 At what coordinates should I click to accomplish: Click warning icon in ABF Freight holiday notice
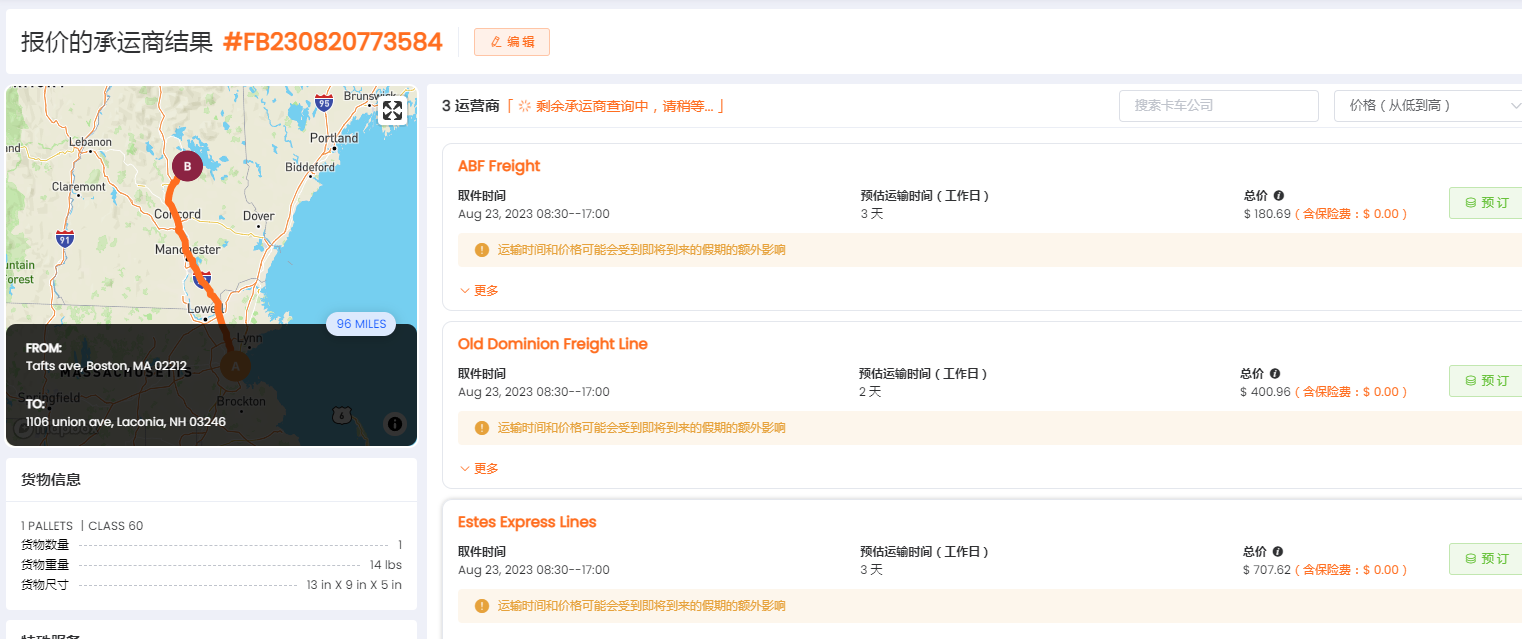pos(482,250)
